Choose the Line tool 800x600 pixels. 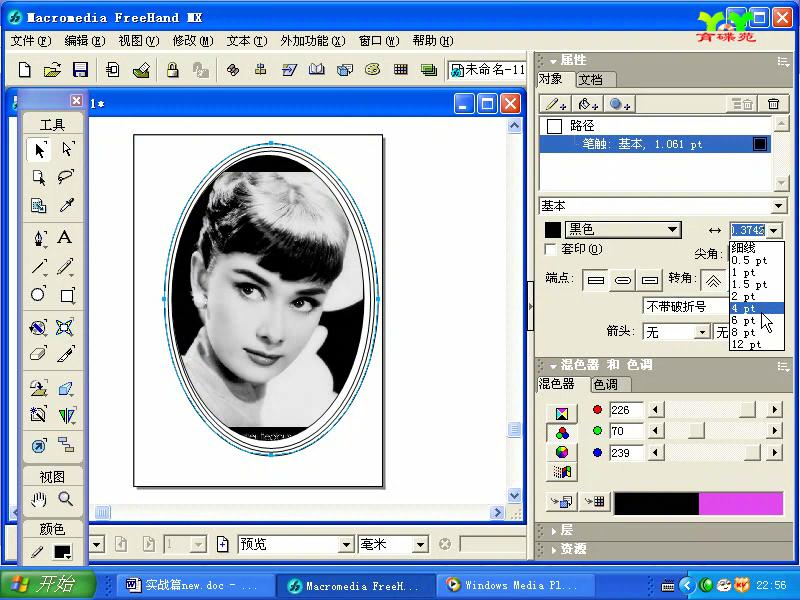pos(39,266)
